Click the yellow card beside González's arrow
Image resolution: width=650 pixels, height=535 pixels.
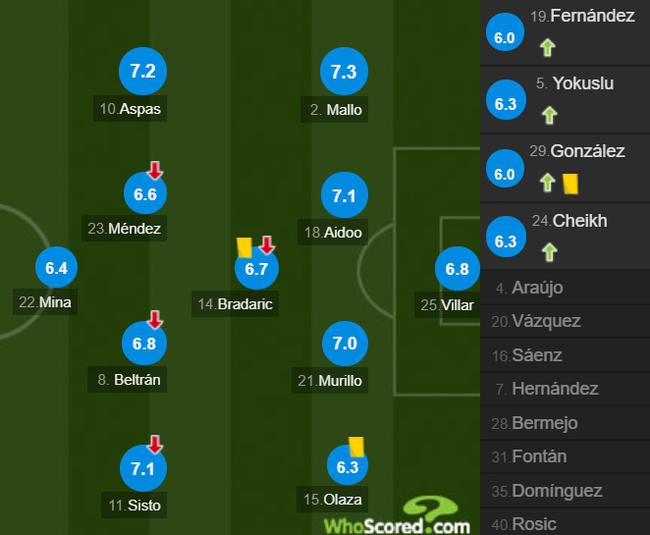coord(570,184)
